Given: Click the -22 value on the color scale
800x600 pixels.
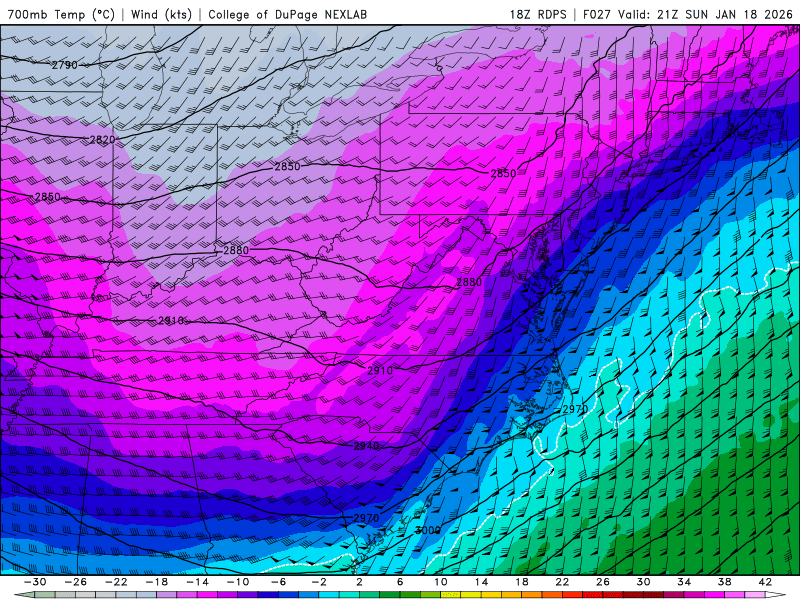Looking at the screenshot, I should point(116,582).
